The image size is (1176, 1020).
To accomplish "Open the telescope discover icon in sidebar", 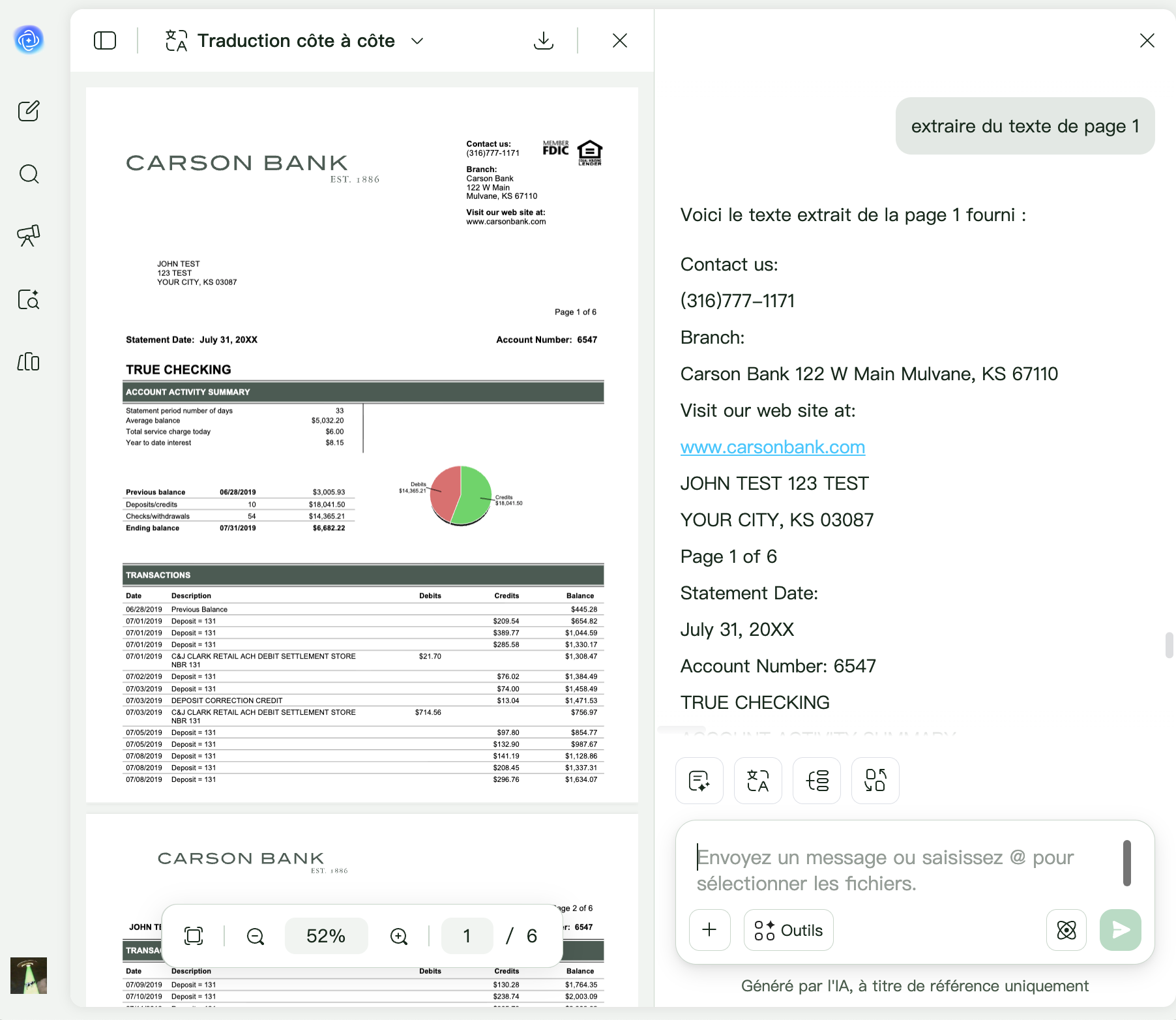I will (x=29, y=235).
